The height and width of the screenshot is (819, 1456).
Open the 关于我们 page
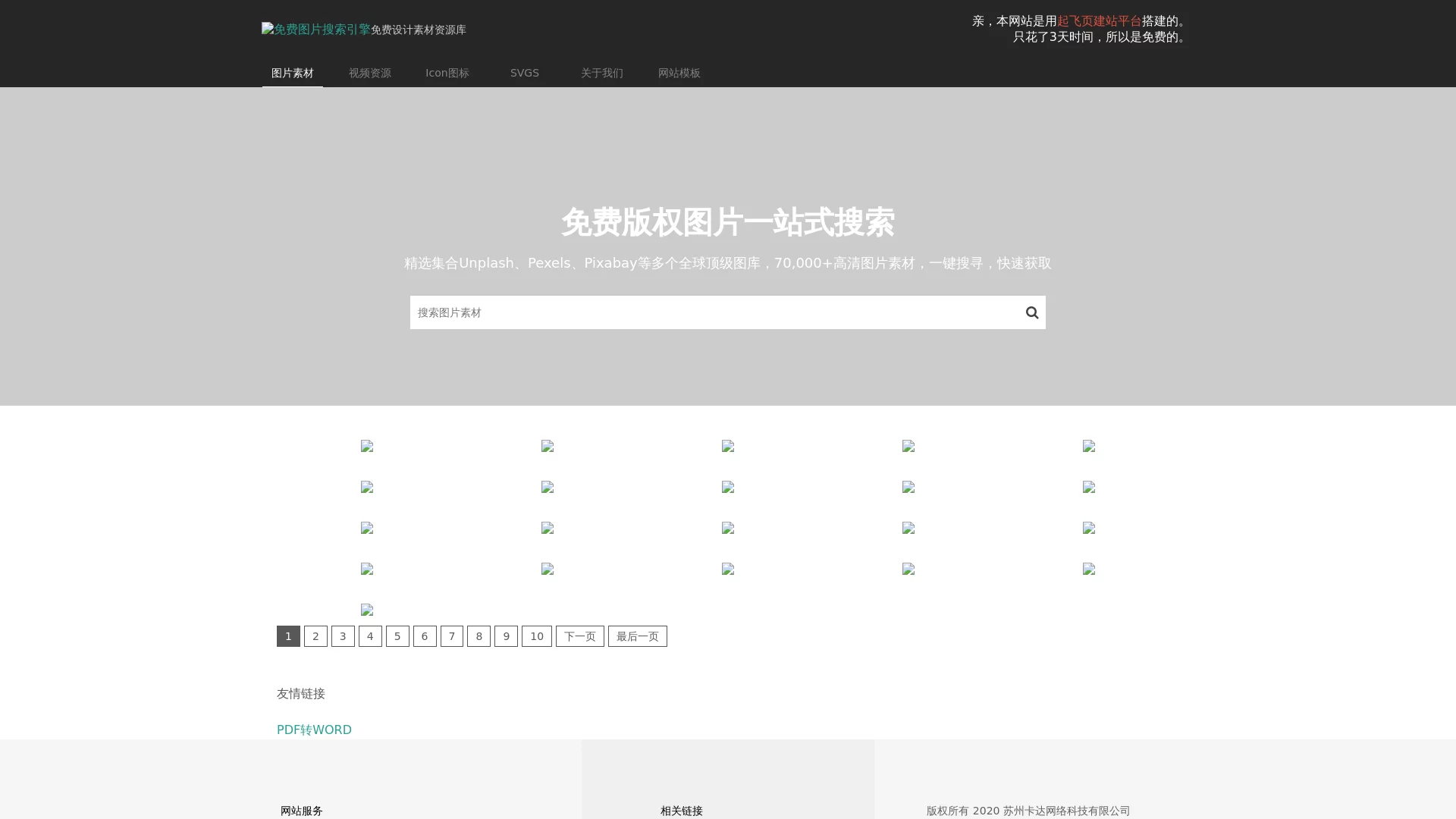click(x=601, y=73)
